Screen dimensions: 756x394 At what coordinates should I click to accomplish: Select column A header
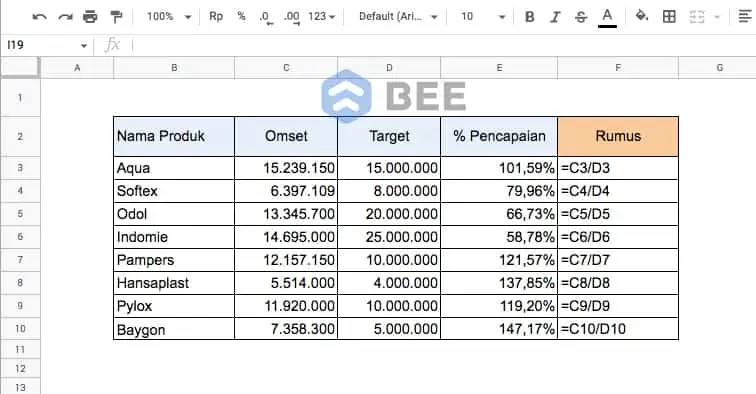pos(77,68)
